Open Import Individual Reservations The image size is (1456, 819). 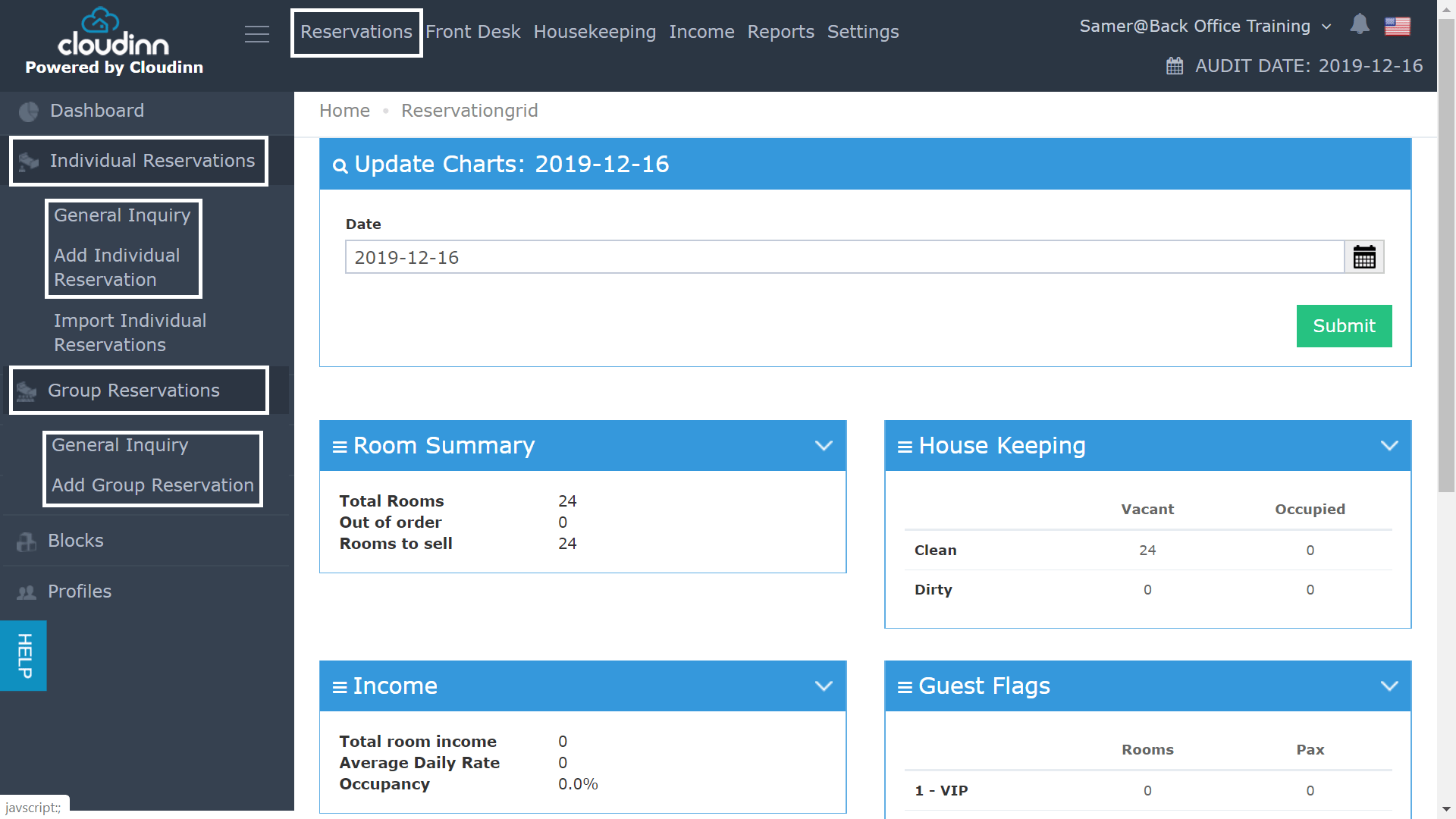[x=130, y=333]
